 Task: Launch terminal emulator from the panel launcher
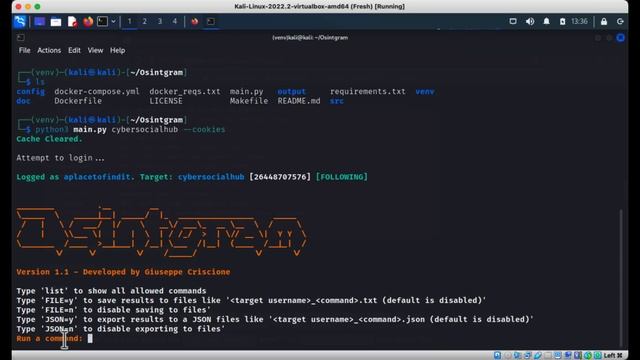(102, 21)
